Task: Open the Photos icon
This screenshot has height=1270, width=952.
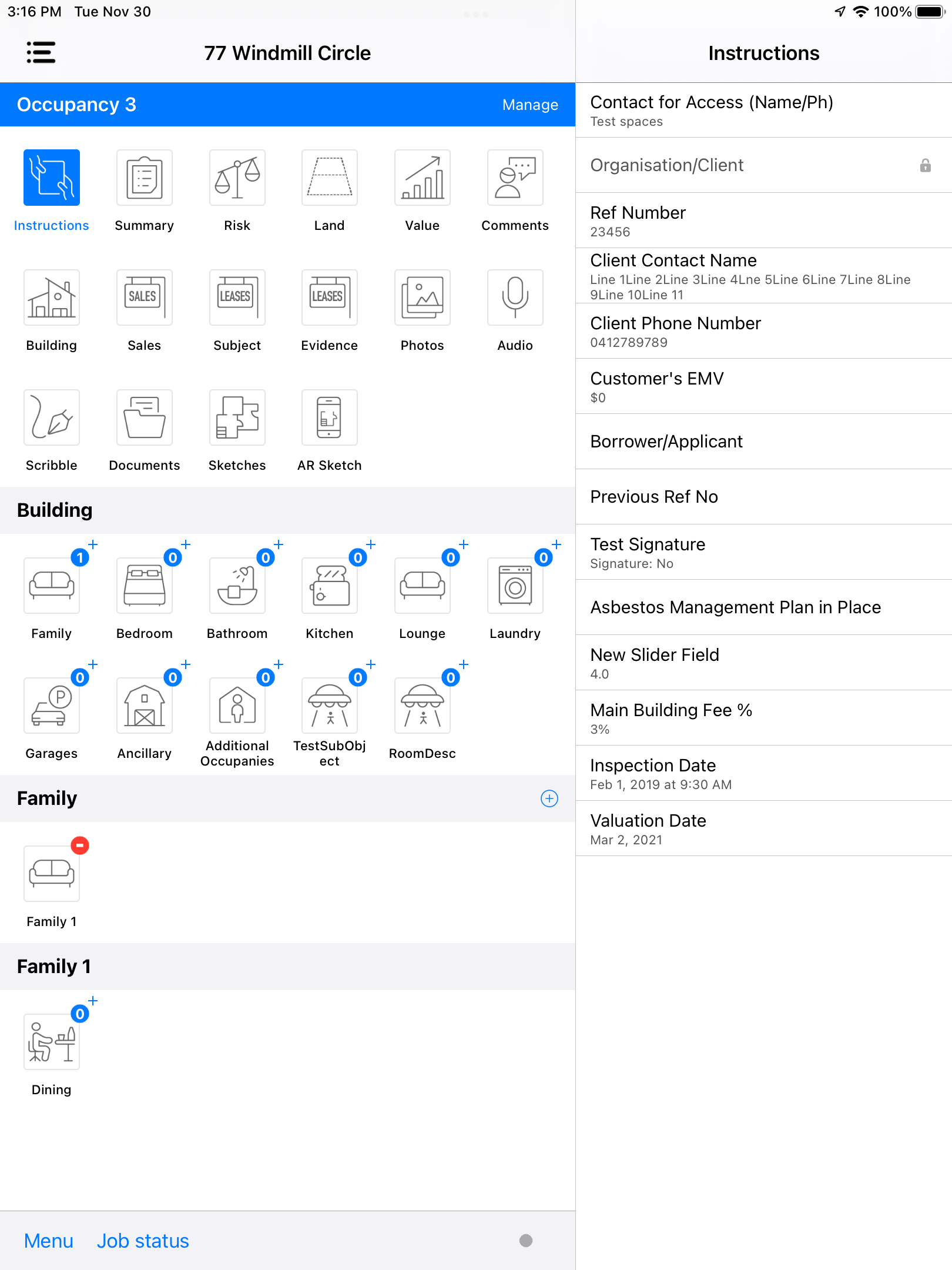Action: click(423, 298)
